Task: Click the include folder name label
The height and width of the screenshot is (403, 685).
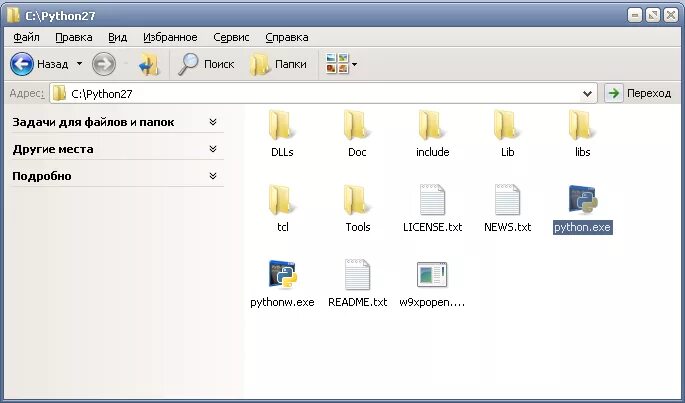Action: click(x=432, y=152)
